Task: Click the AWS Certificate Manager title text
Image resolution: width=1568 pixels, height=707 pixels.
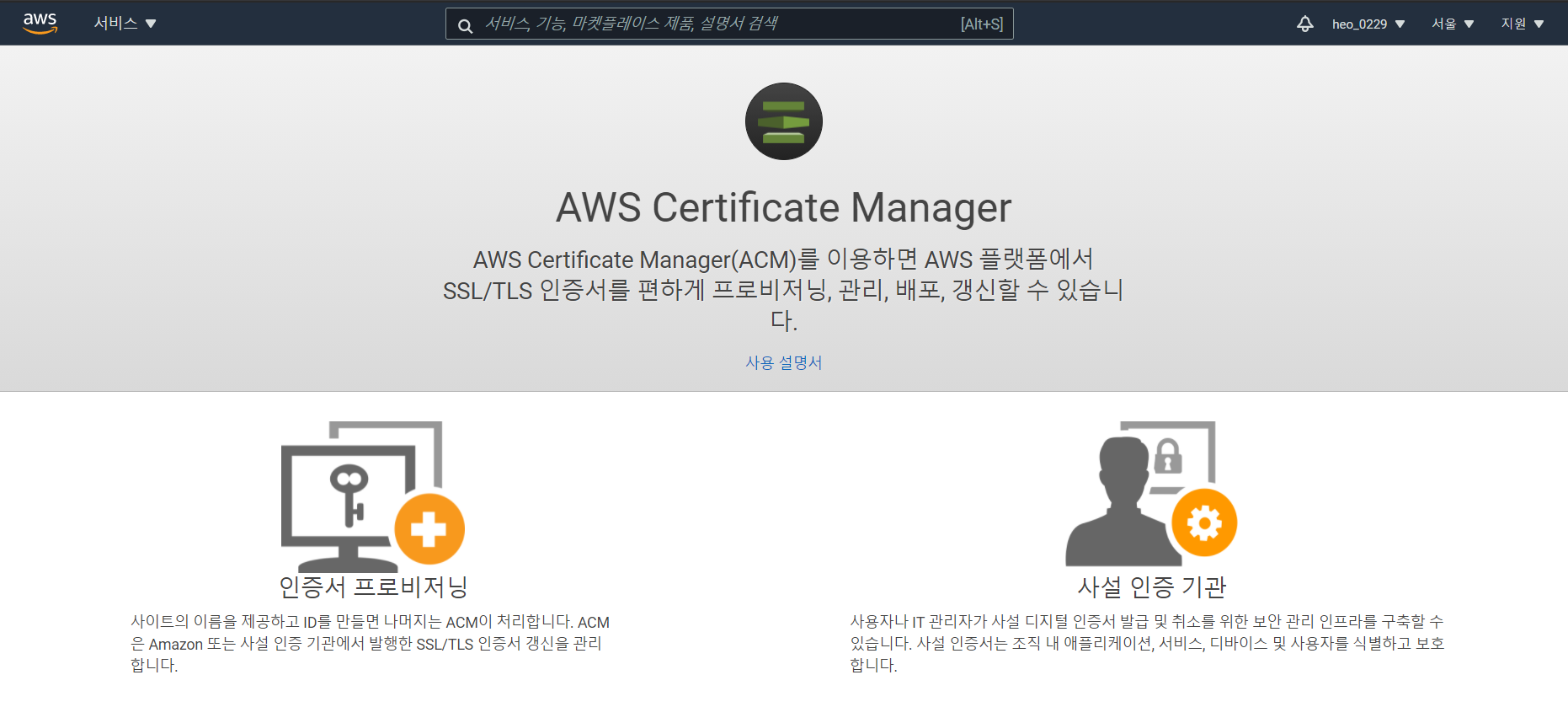Action: 784,207
